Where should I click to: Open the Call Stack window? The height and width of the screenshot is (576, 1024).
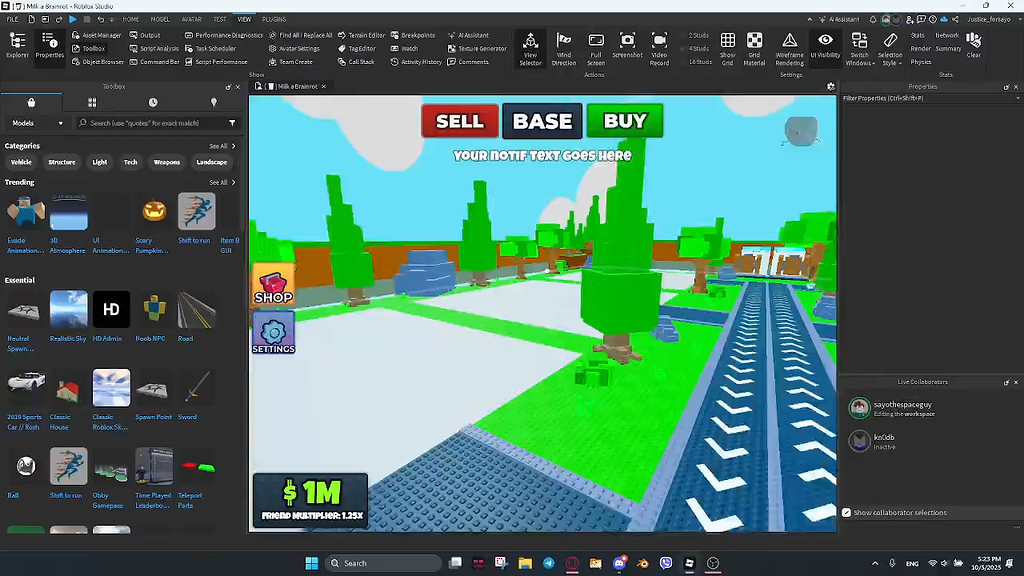[356, 62]
